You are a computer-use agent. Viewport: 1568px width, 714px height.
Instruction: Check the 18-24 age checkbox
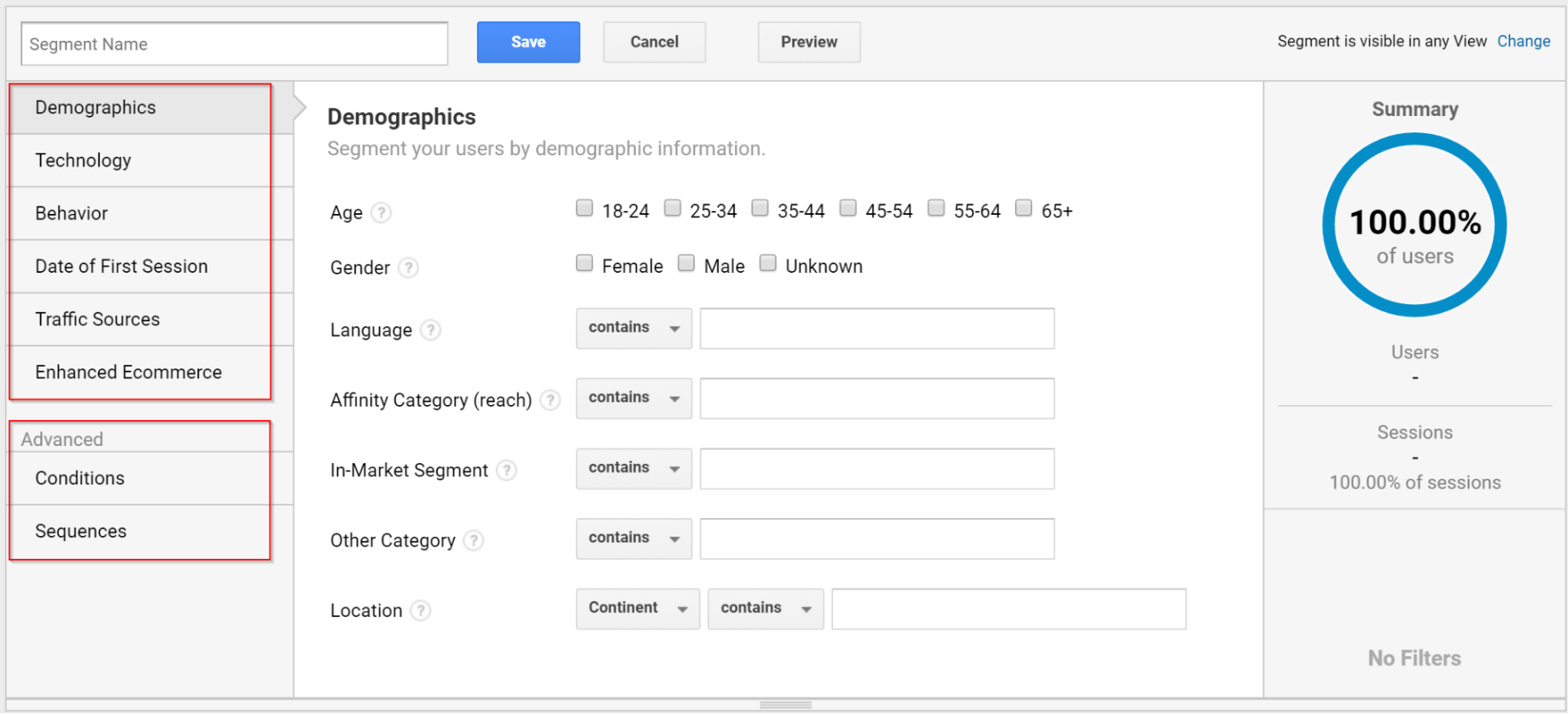584,208
